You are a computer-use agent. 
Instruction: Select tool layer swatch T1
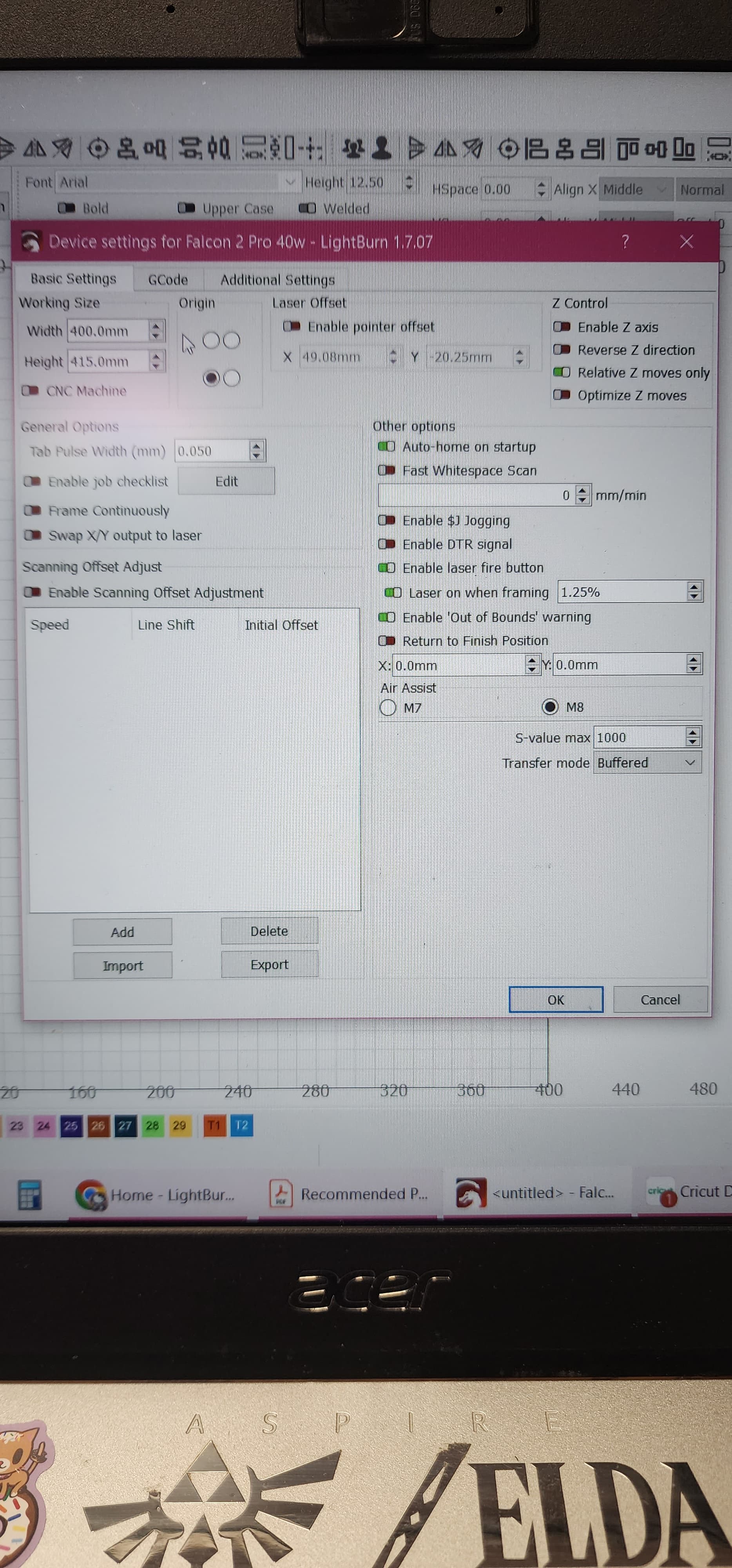214,1125
